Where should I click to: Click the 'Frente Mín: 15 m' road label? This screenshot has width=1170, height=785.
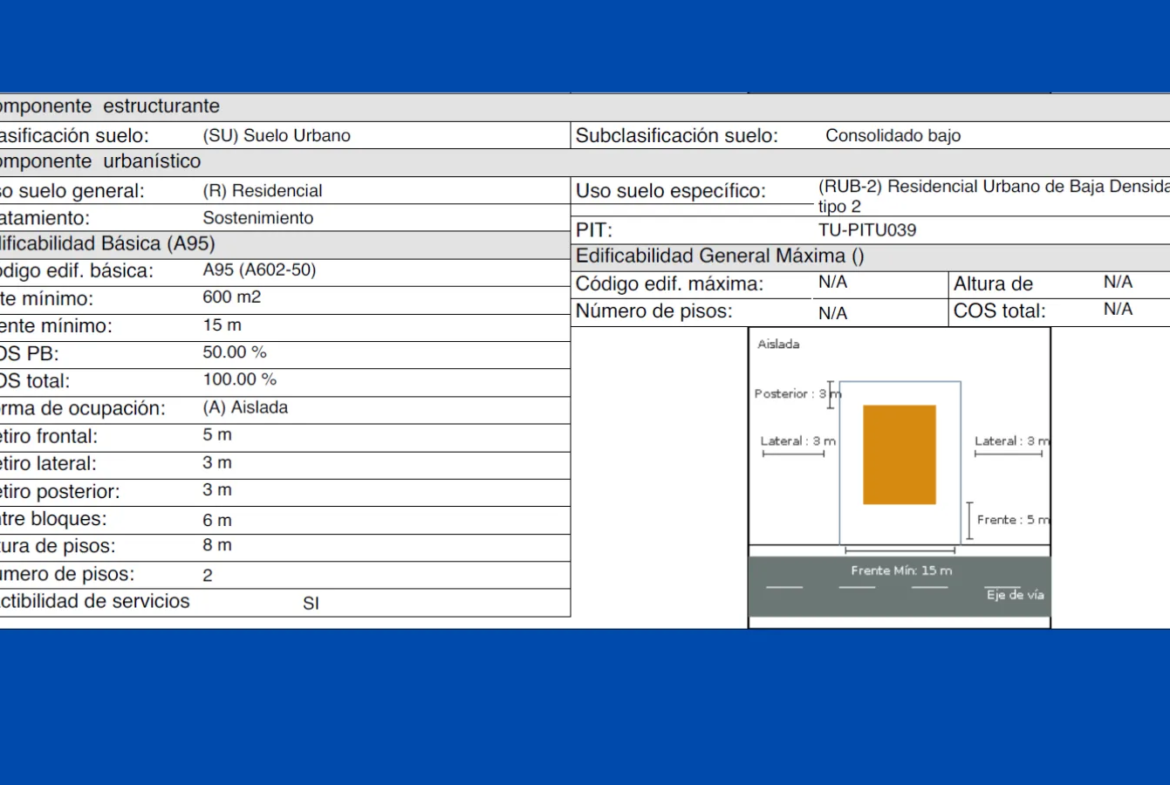(901, 571)
